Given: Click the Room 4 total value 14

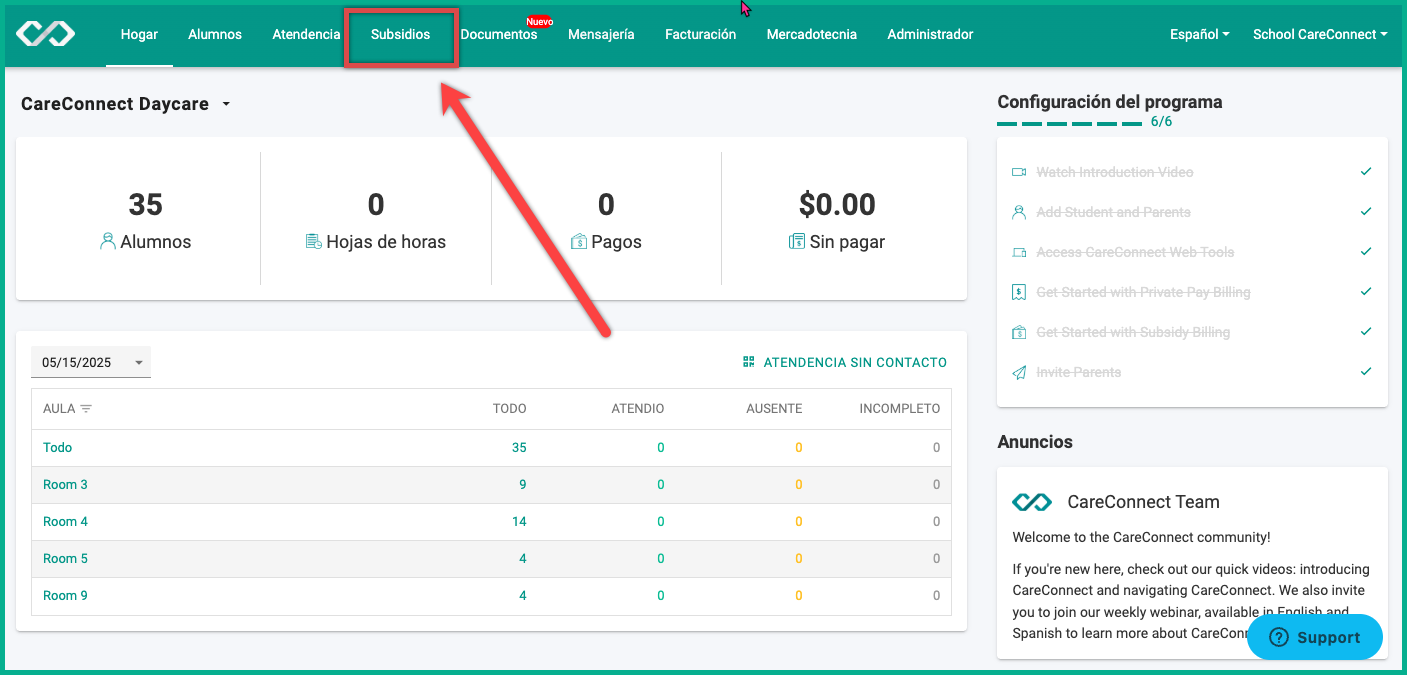Looking at the screenshot, I should click(519, 521).
